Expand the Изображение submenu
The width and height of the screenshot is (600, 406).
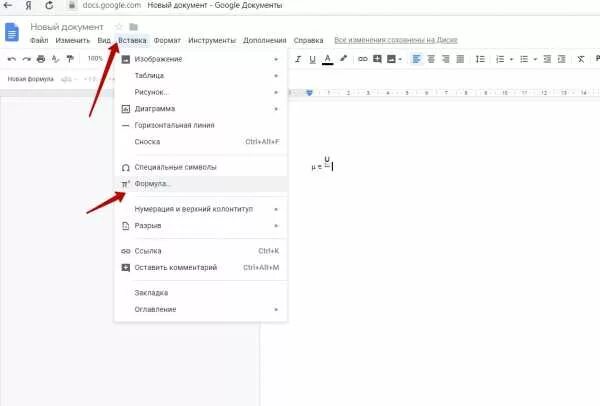point(201,59)
